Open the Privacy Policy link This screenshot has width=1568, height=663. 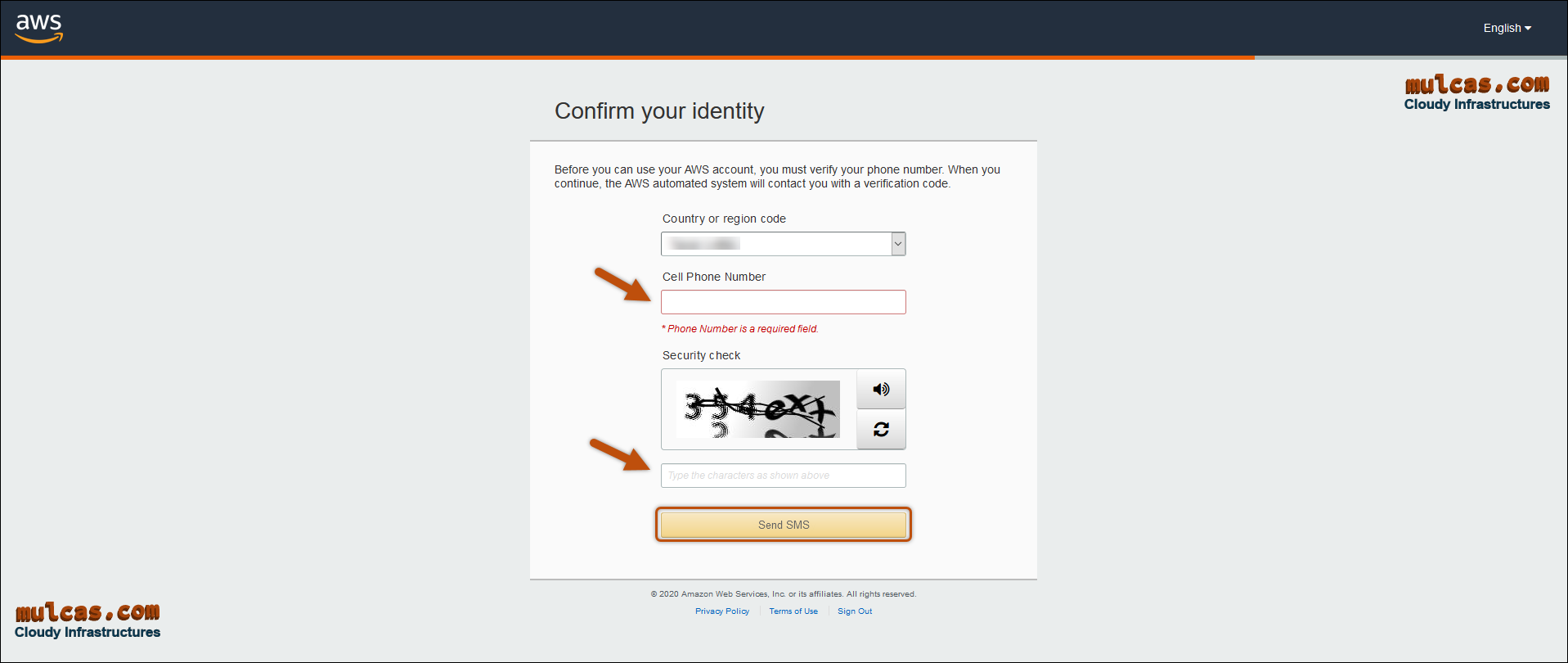pyautogui.click(x=722, y=611)
